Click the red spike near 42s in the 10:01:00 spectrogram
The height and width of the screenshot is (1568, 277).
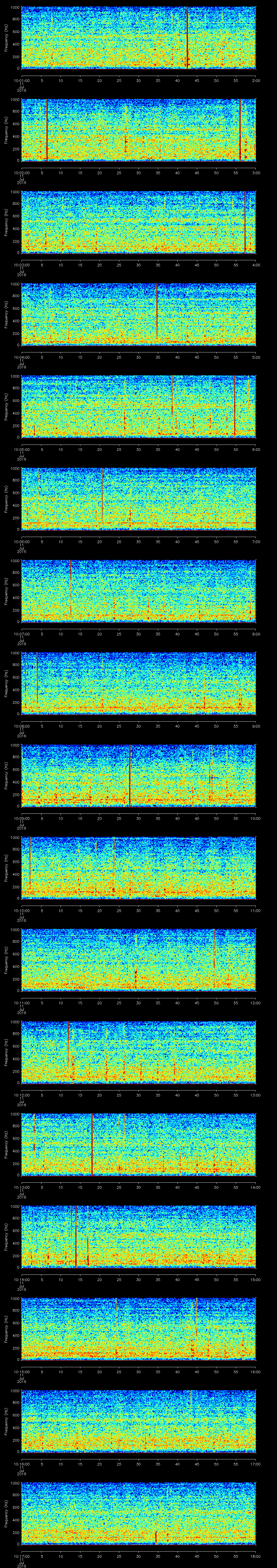(187, 36)
